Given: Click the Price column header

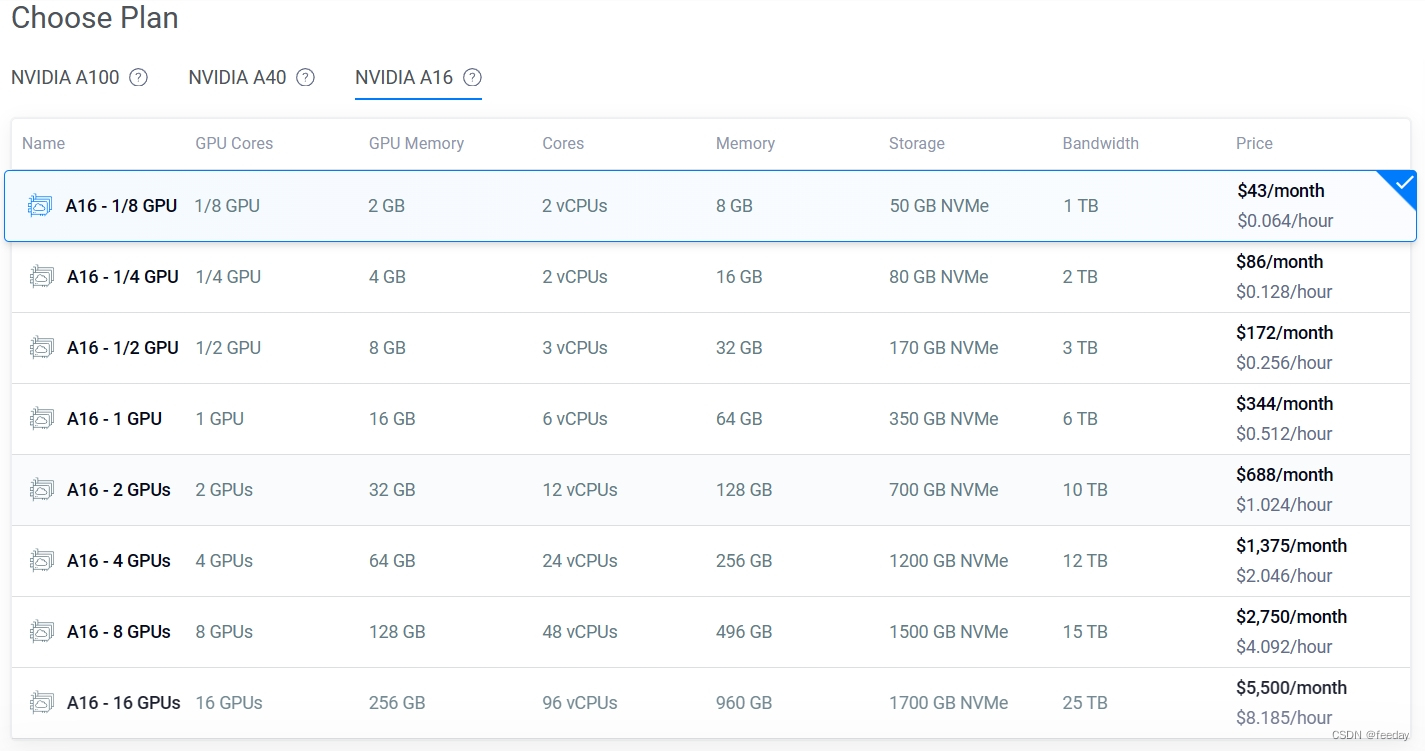Looking at the screenshot, I should [x=1254, y=143].
